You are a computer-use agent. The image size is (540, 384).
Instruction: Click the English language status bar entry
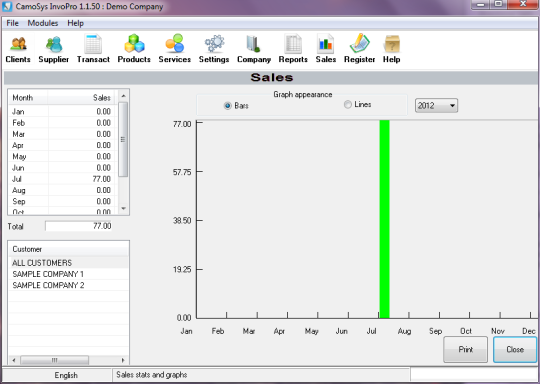[x=66, y=375]
